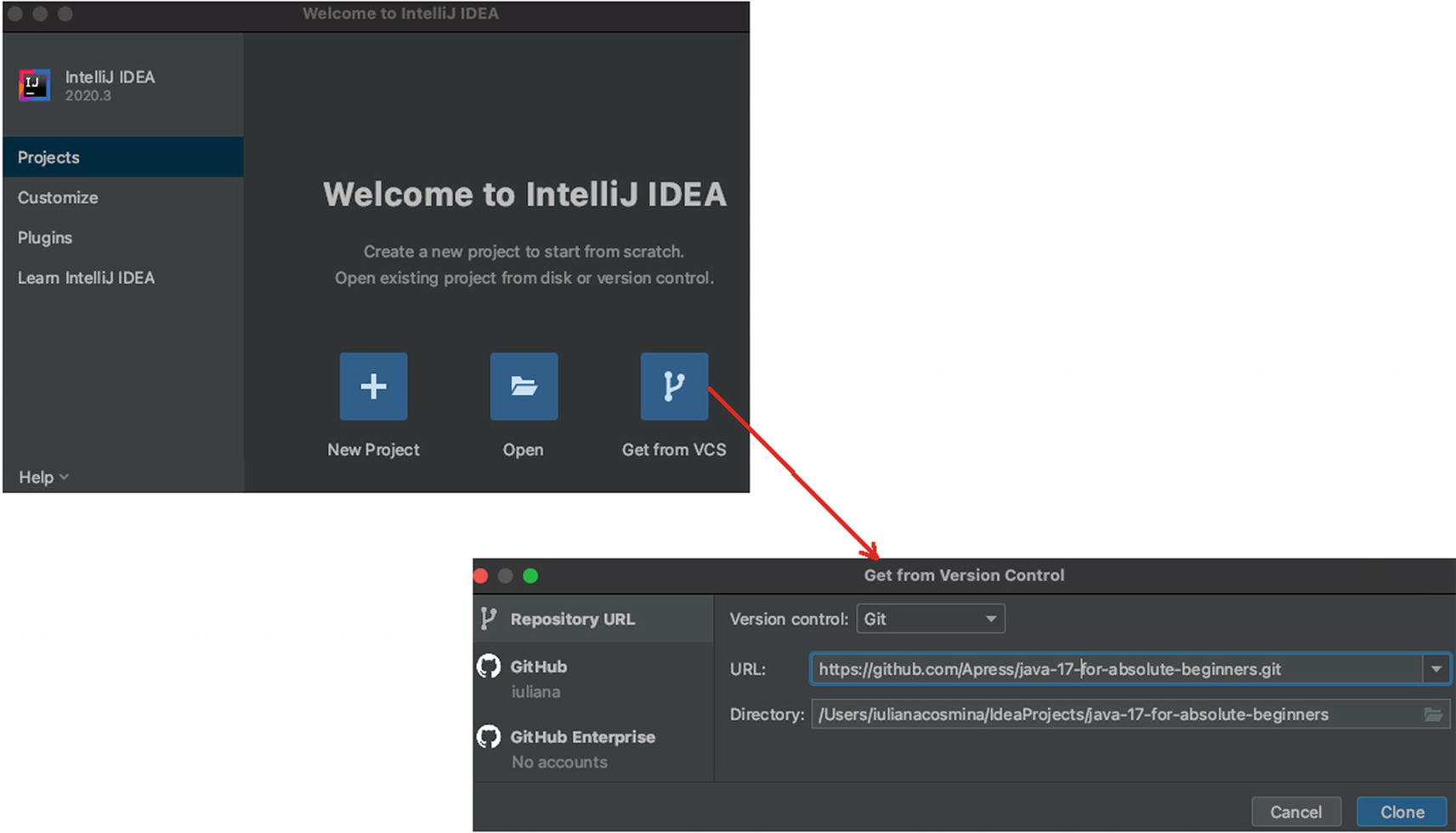Click the Cancel button
Viewport: 1456px width, 833px height.
click(1295, 812)
